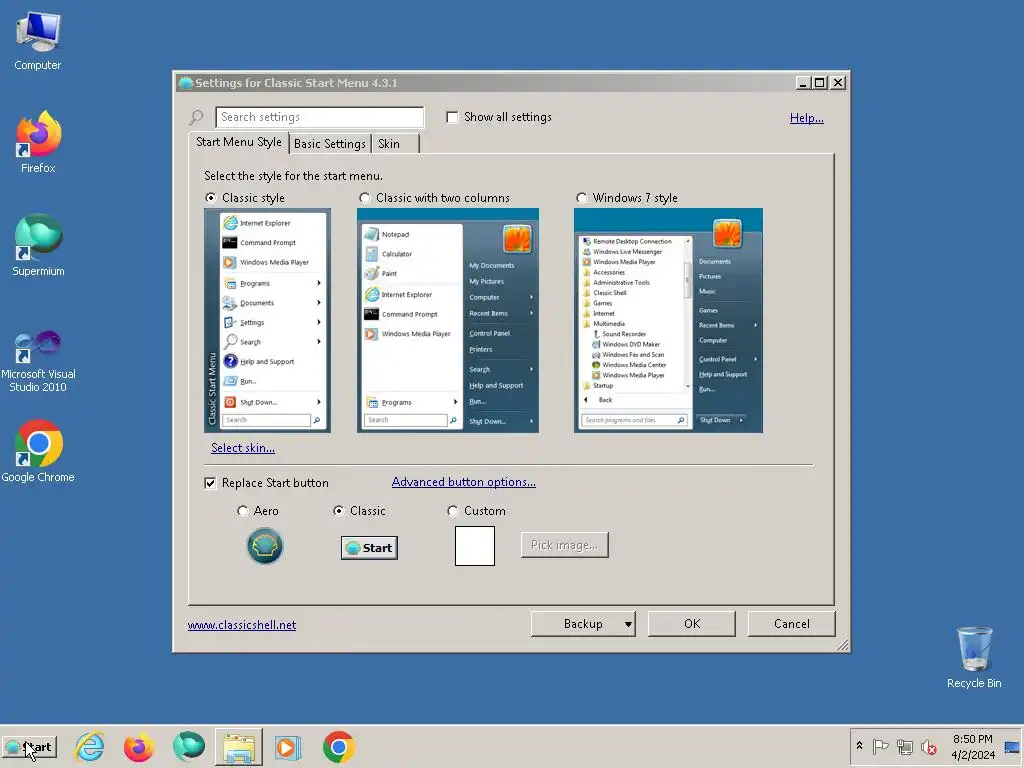
Task: Confirm settings with OK button
Action: point(692,624)
